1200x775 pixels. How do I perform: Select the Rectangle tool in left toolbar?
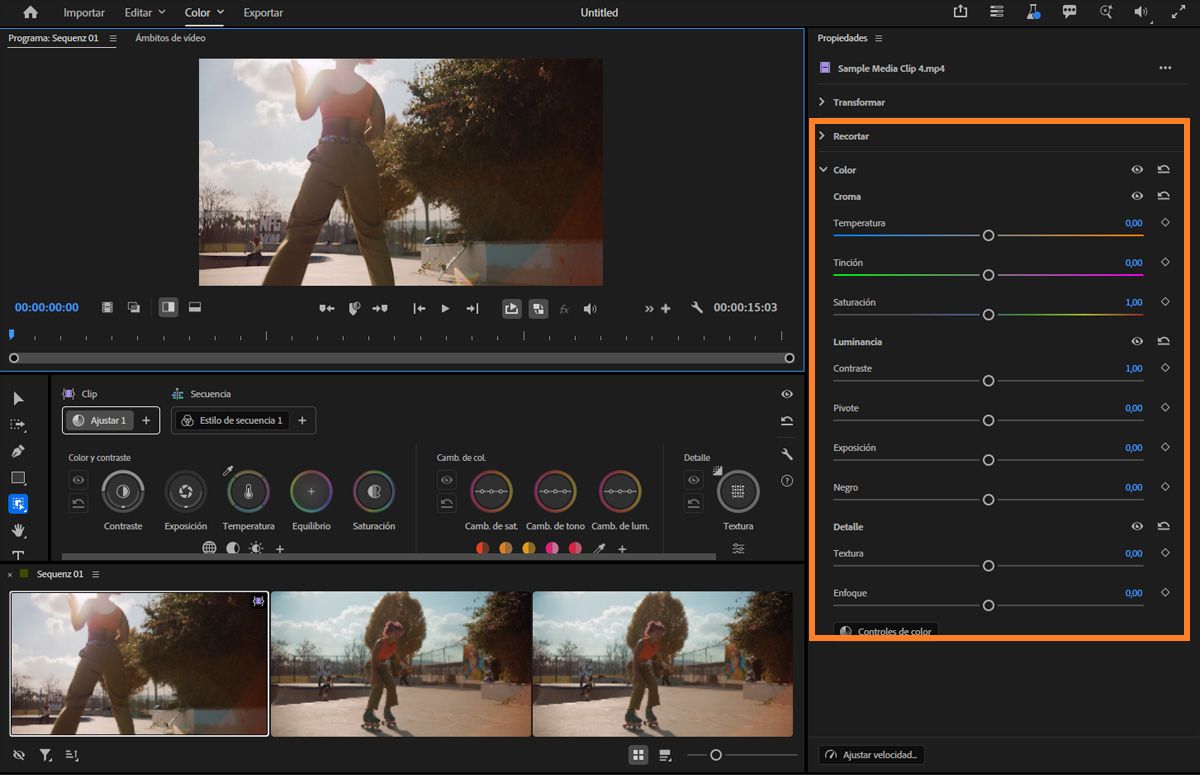(x=18, y=478)
